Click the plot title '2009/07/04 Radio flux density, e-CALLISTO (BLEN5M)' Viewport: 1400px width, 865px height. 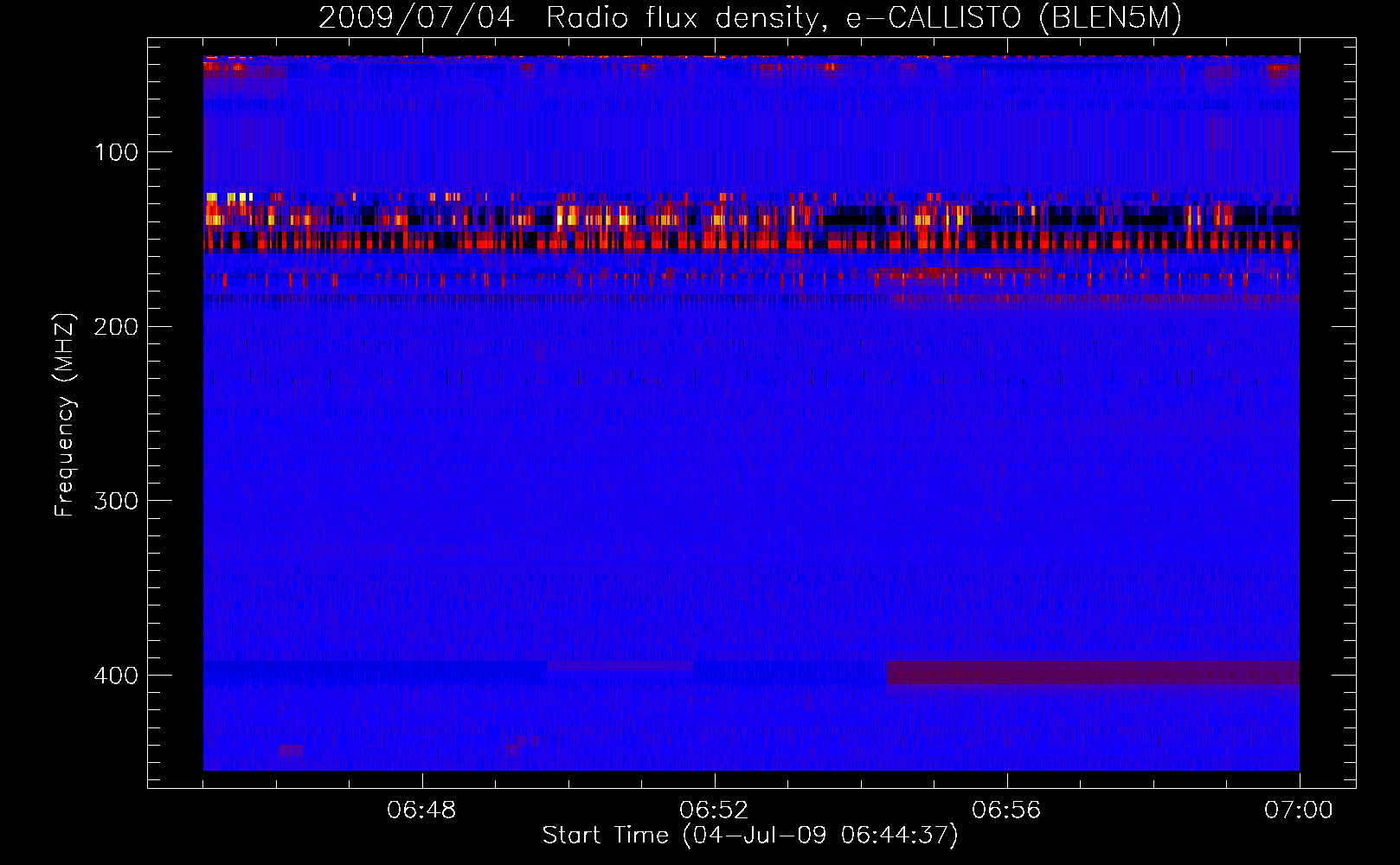point(750,17)
